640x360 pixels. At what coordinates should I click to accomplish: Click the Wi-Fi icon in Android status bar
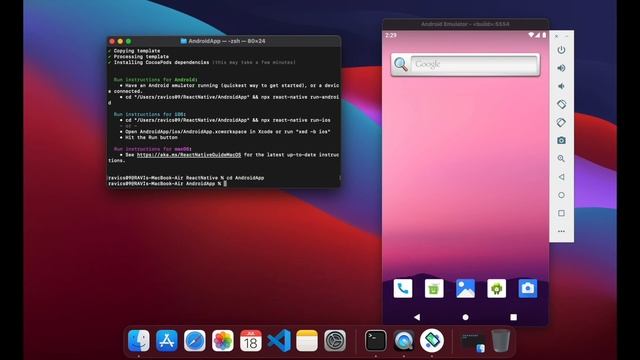[531, 35]
